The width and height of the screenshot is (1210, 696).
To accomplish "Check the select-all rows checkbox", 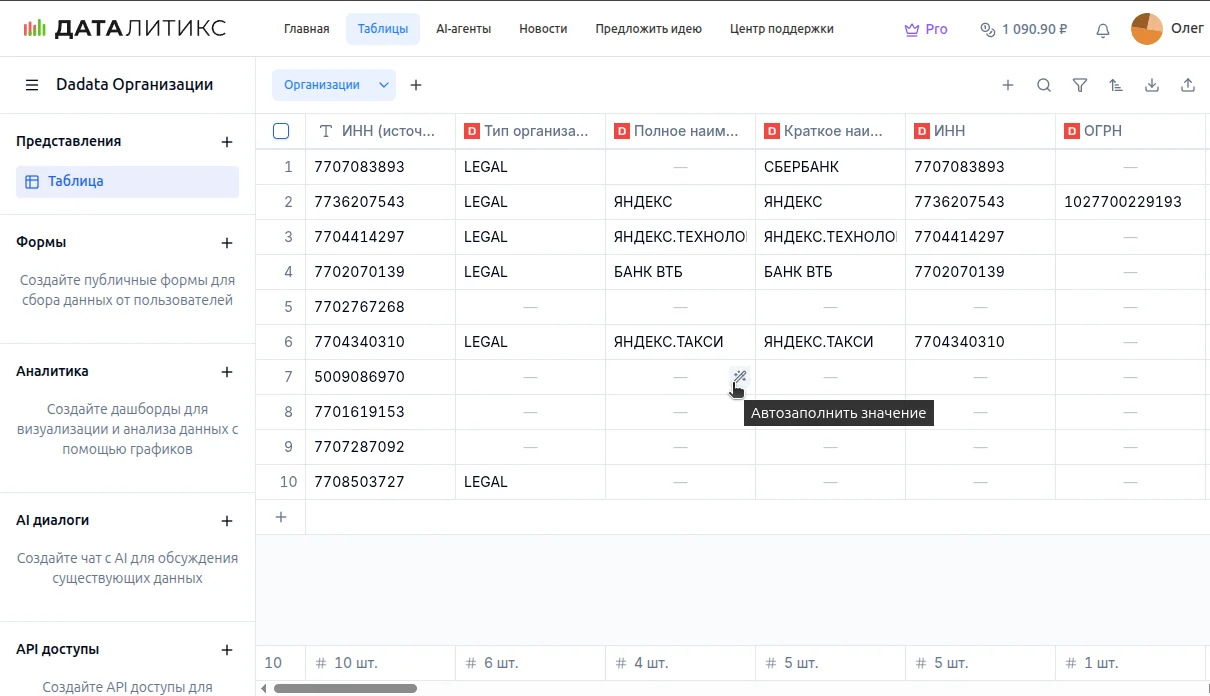I will click(x=281, y=131).
